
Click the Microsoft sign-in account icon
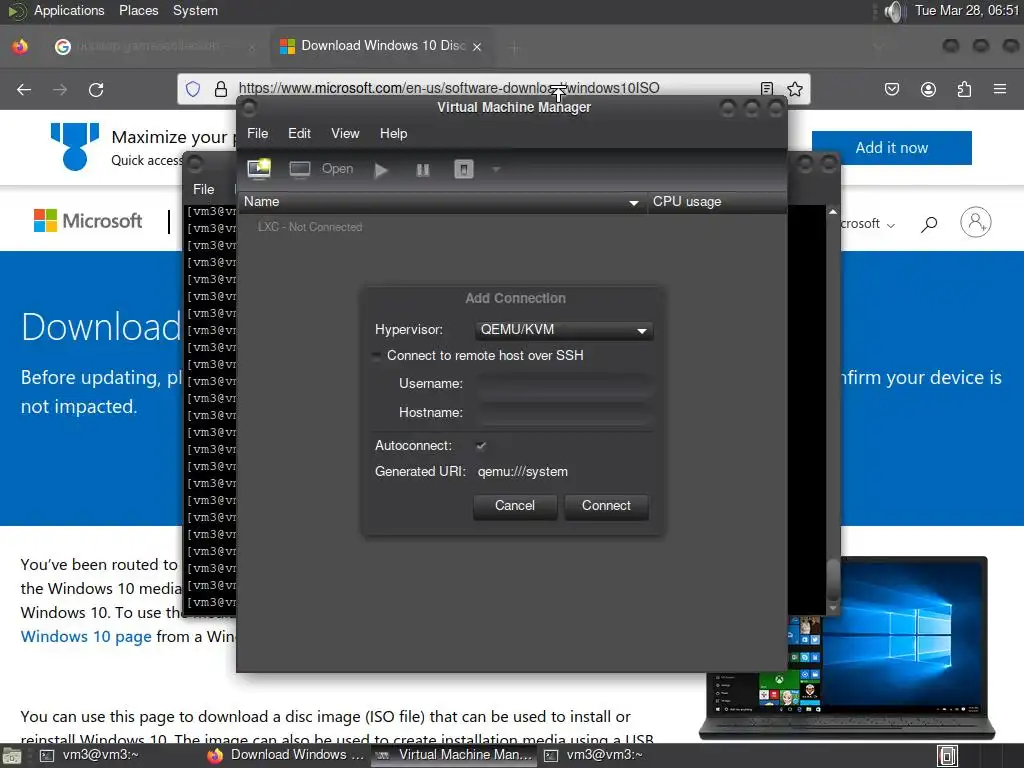tap(976, 222)
